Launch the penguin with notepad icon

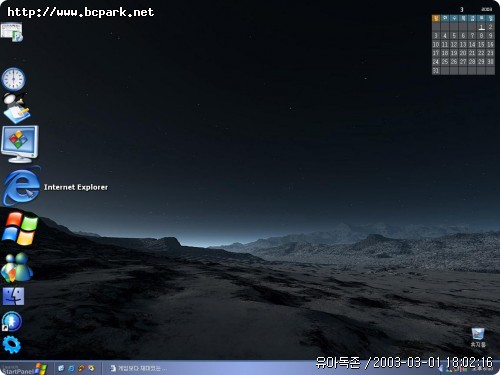point(16,108)
